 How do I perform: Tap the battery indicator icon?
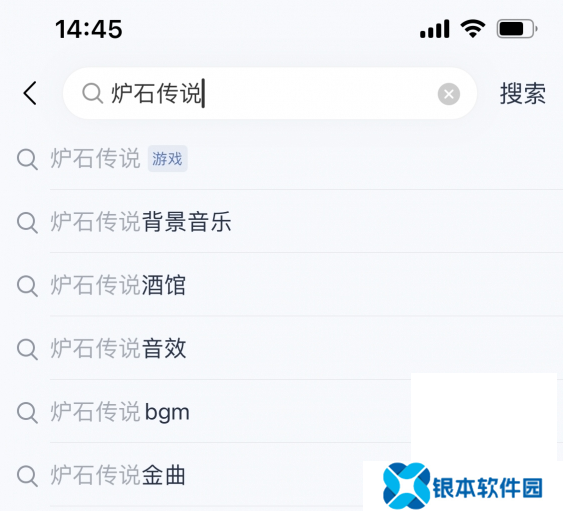click(x=517, y=29)
